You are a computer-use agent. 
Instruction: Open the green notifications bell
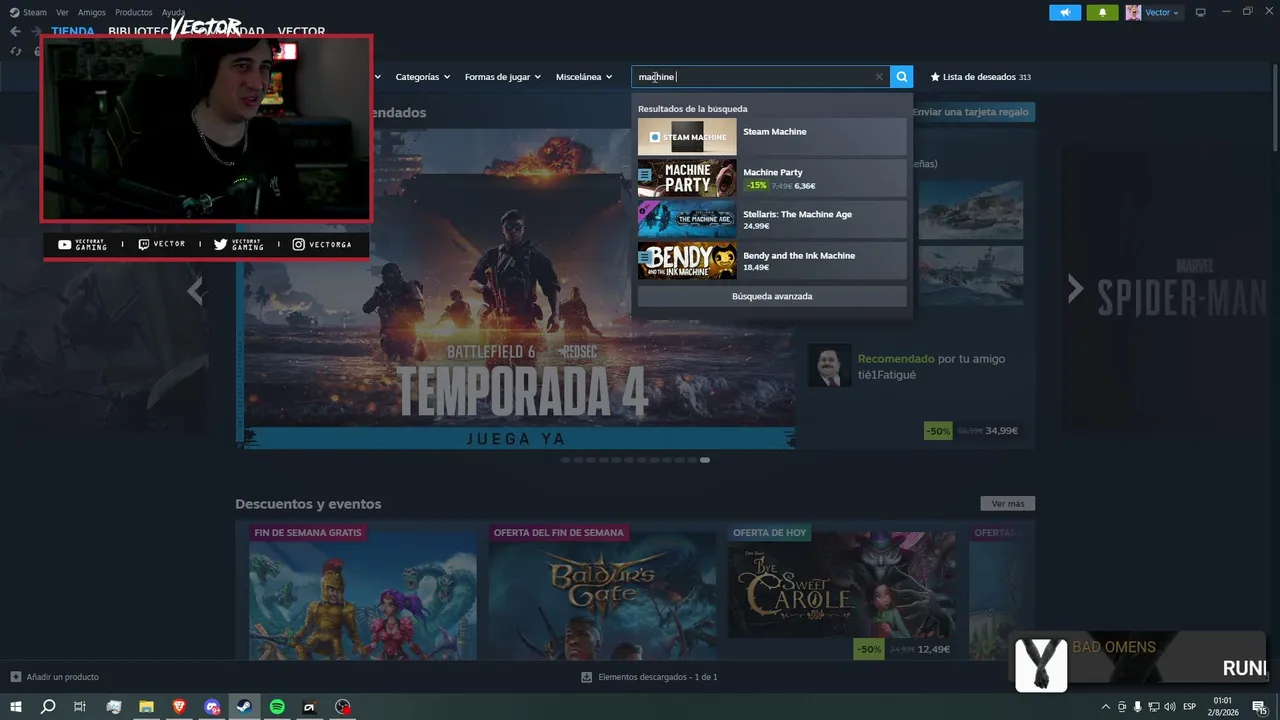(1102, 12)
